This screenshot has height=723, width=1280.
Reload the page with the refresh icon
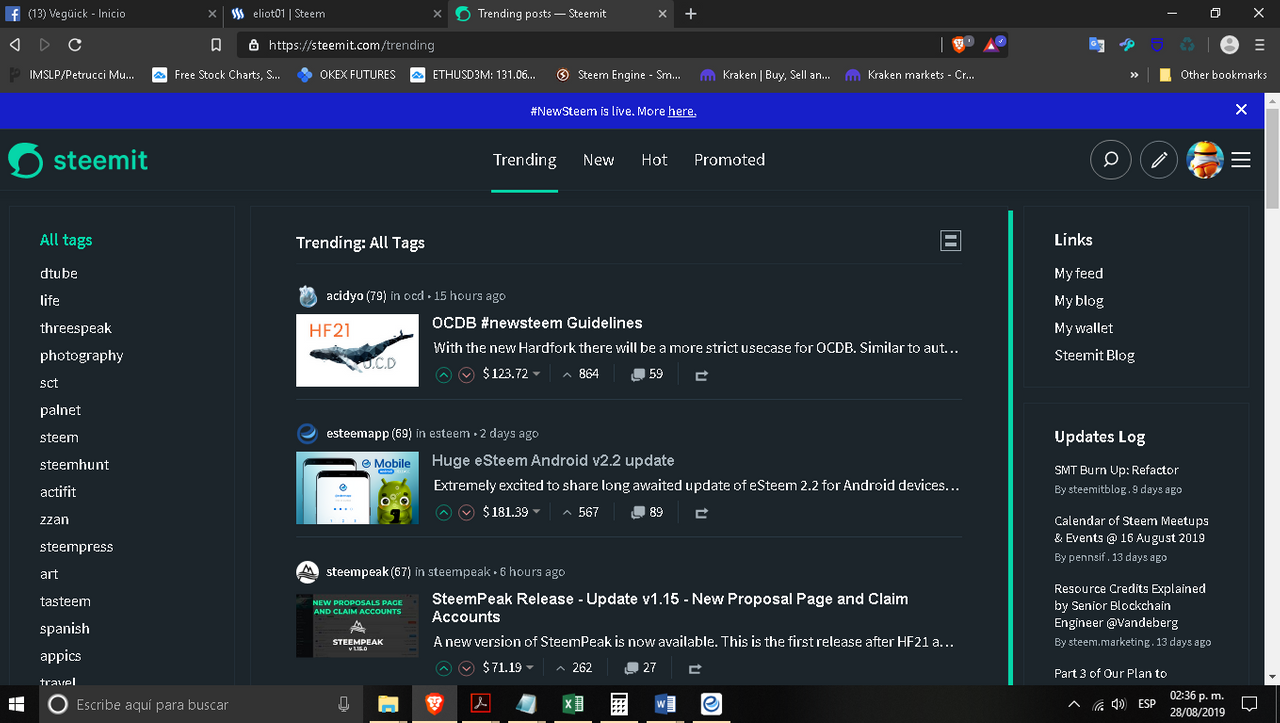75,45
